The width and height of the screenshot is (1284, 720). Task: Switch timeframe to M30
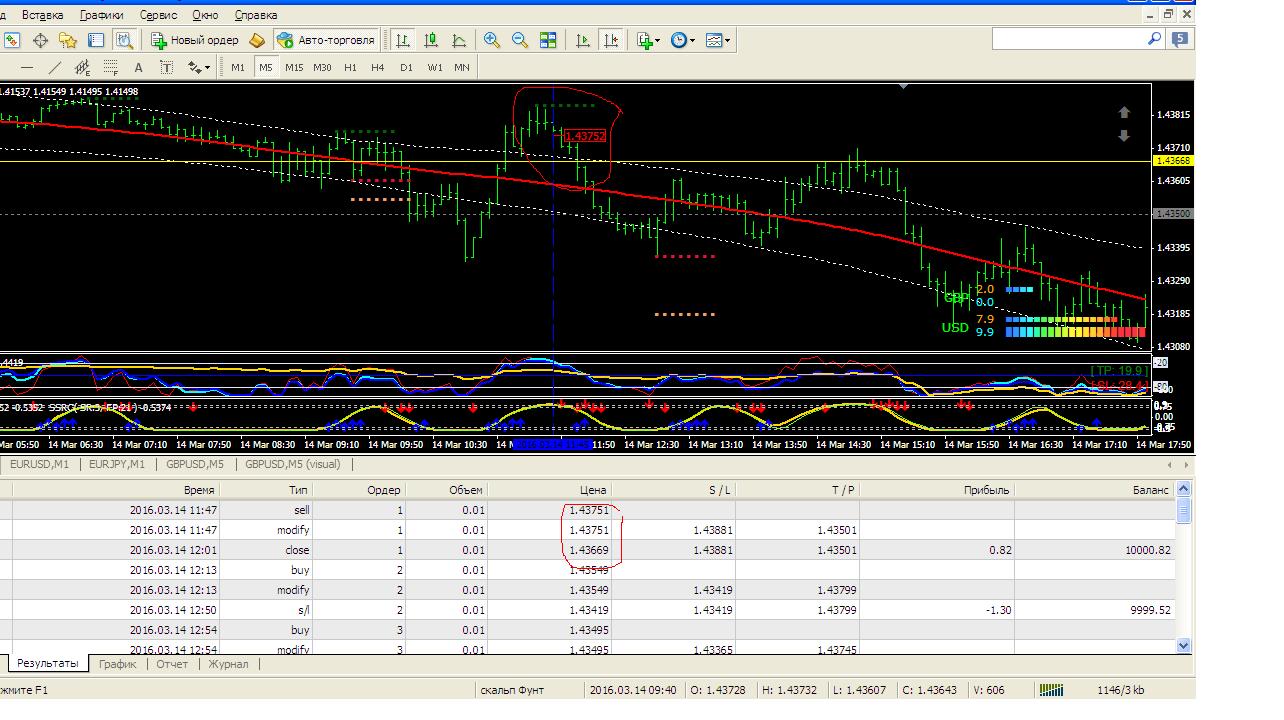pos(322,68)
